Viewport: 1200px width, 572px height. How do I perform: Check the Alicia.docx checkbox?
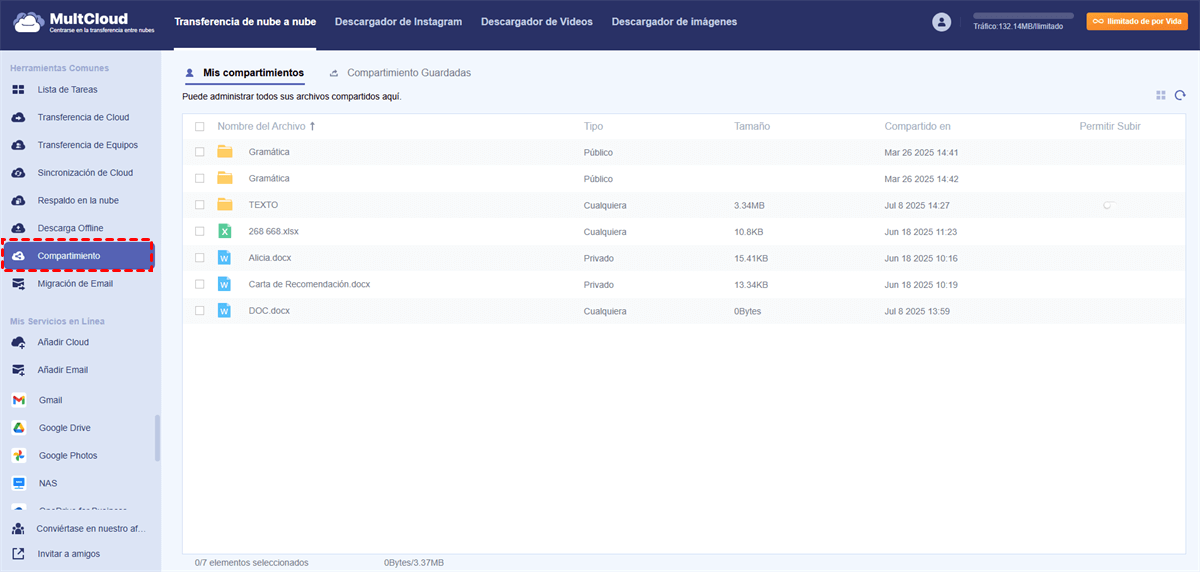point(200,258)
